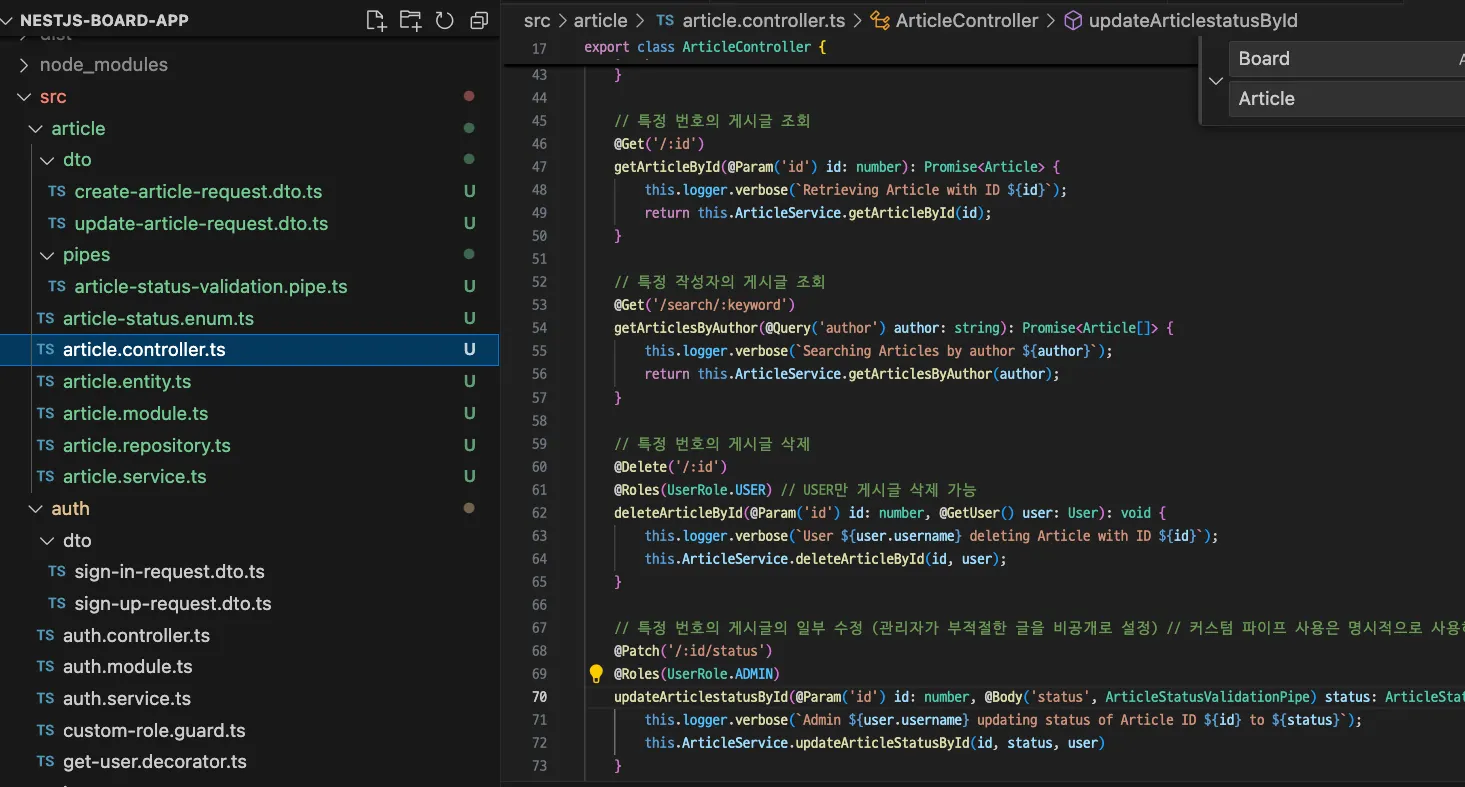
Task: Click TS icon beside article.controller.ts breadcrumb
Action: click(665, 21)
